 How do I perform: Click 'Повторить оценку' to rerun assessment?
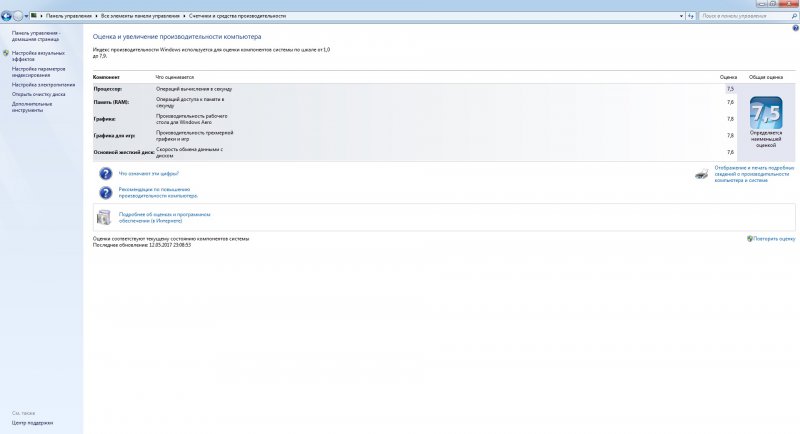pos(774,239)
